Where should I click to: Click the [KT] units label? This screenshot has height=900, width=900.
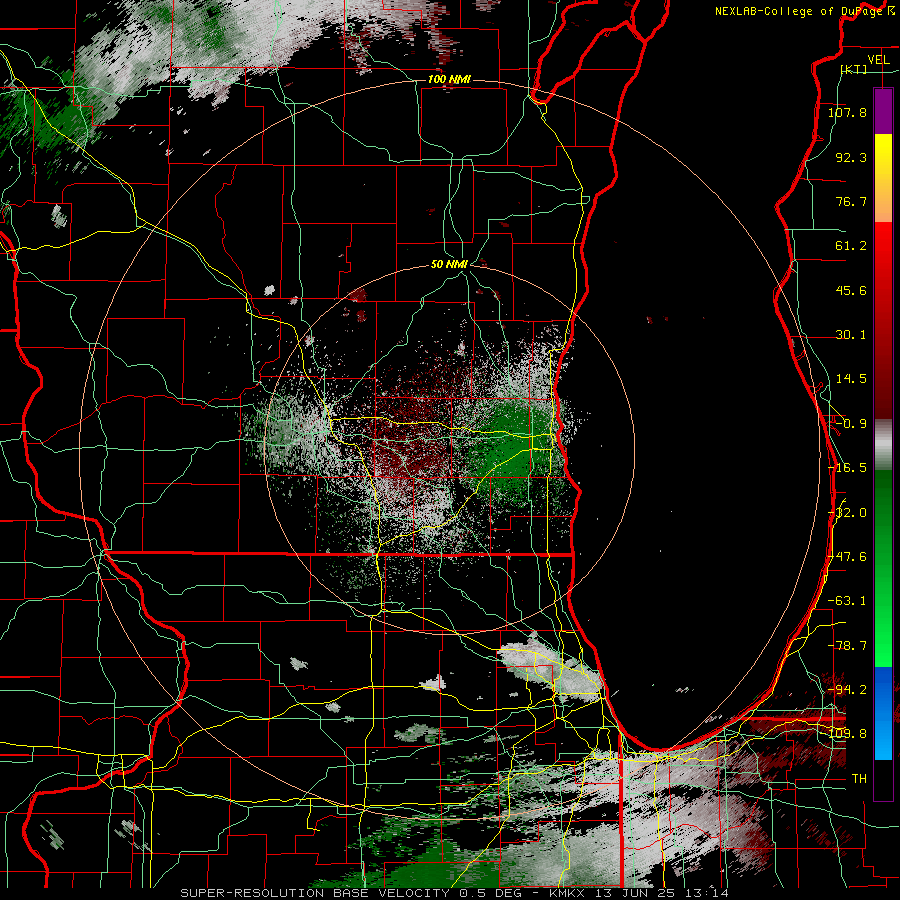854,69
